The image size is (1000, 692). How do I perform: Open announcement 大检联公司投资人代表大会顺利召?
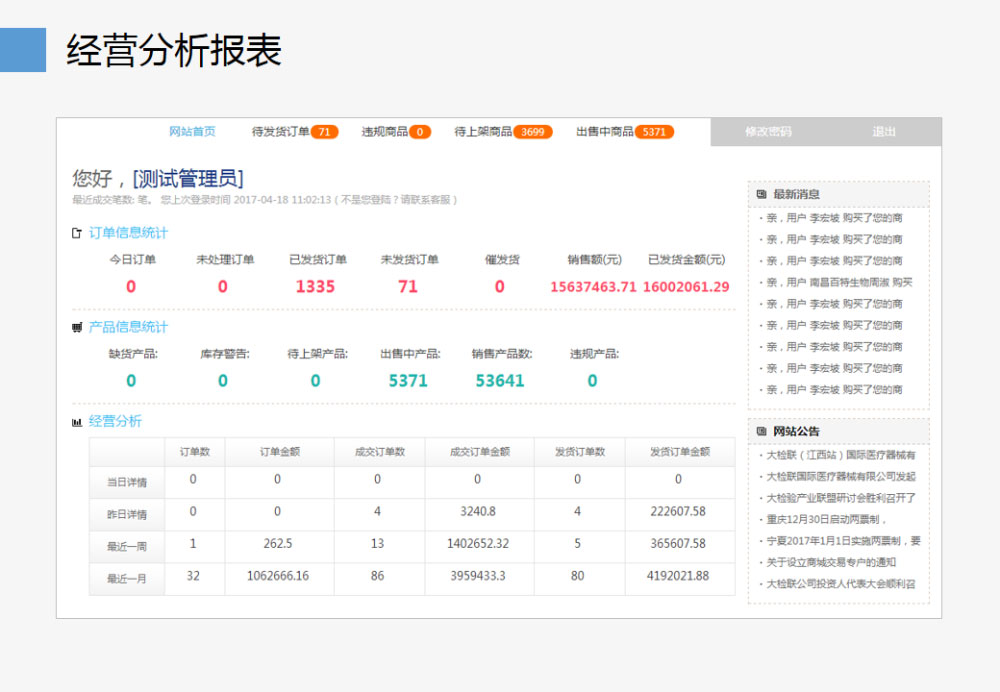pyautogui.click(x=841, y=584)
